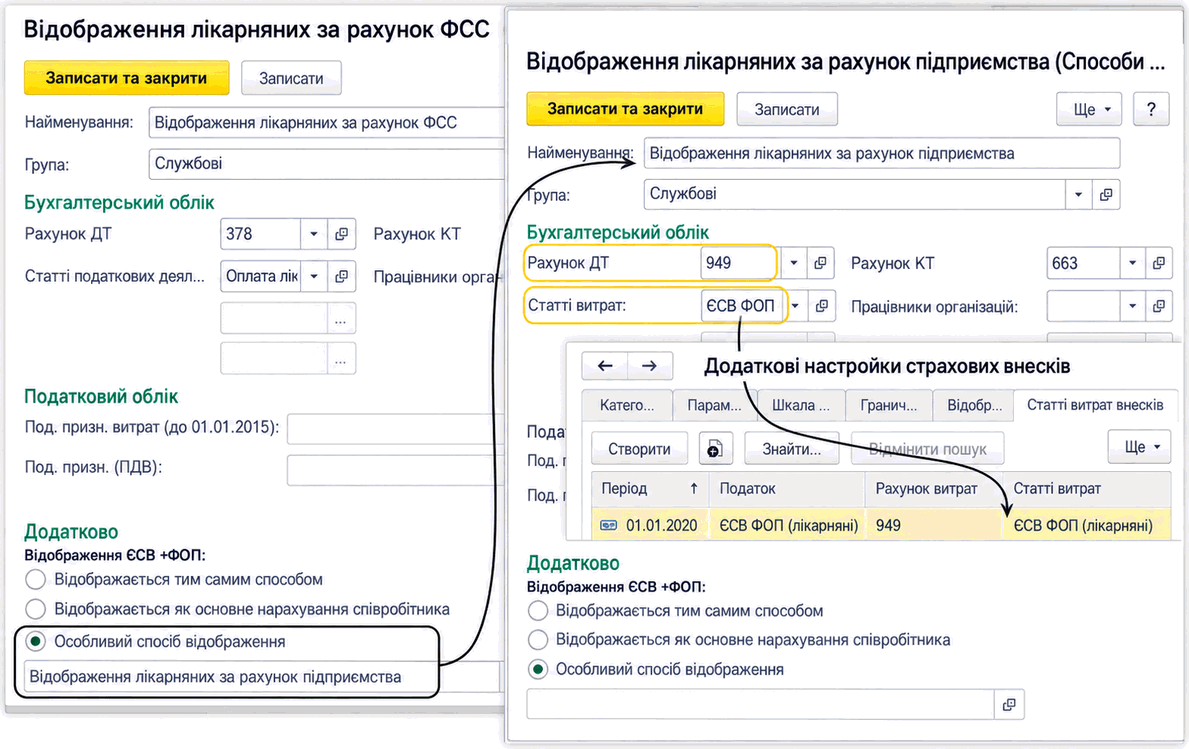
Task: Select Відображається як основне нарахування in the підприємства window
Action: tap(538, 640)
